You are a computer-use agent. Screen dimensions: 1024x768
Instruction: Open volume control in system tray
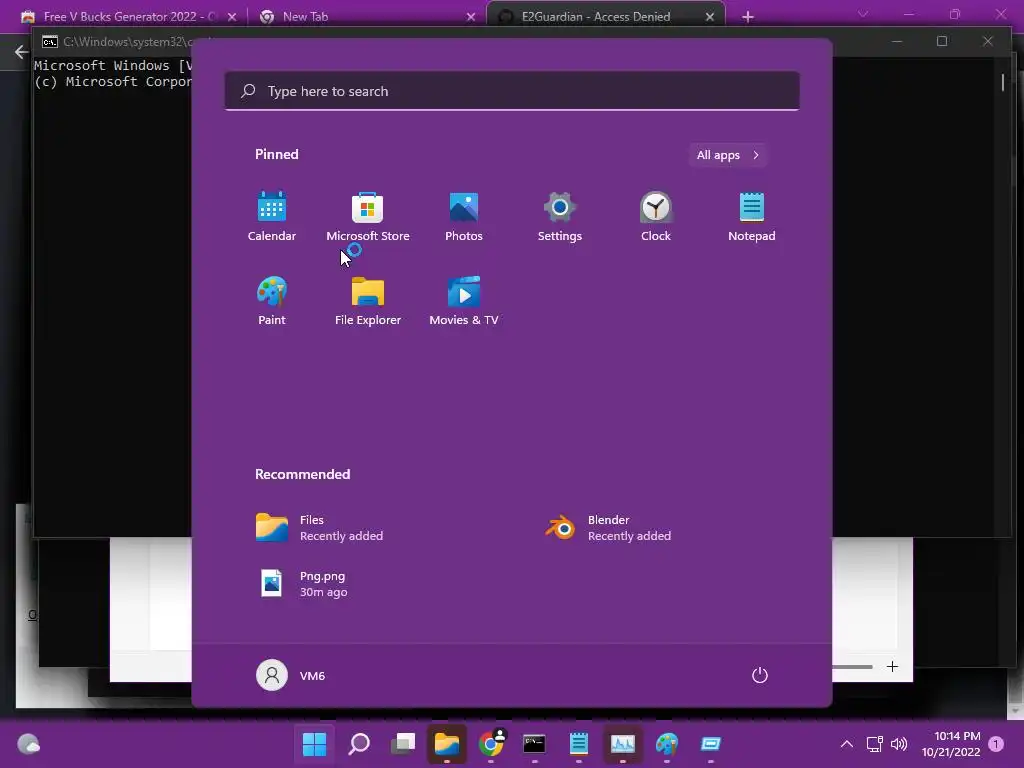pyautogui.click(x=899, y=744)
